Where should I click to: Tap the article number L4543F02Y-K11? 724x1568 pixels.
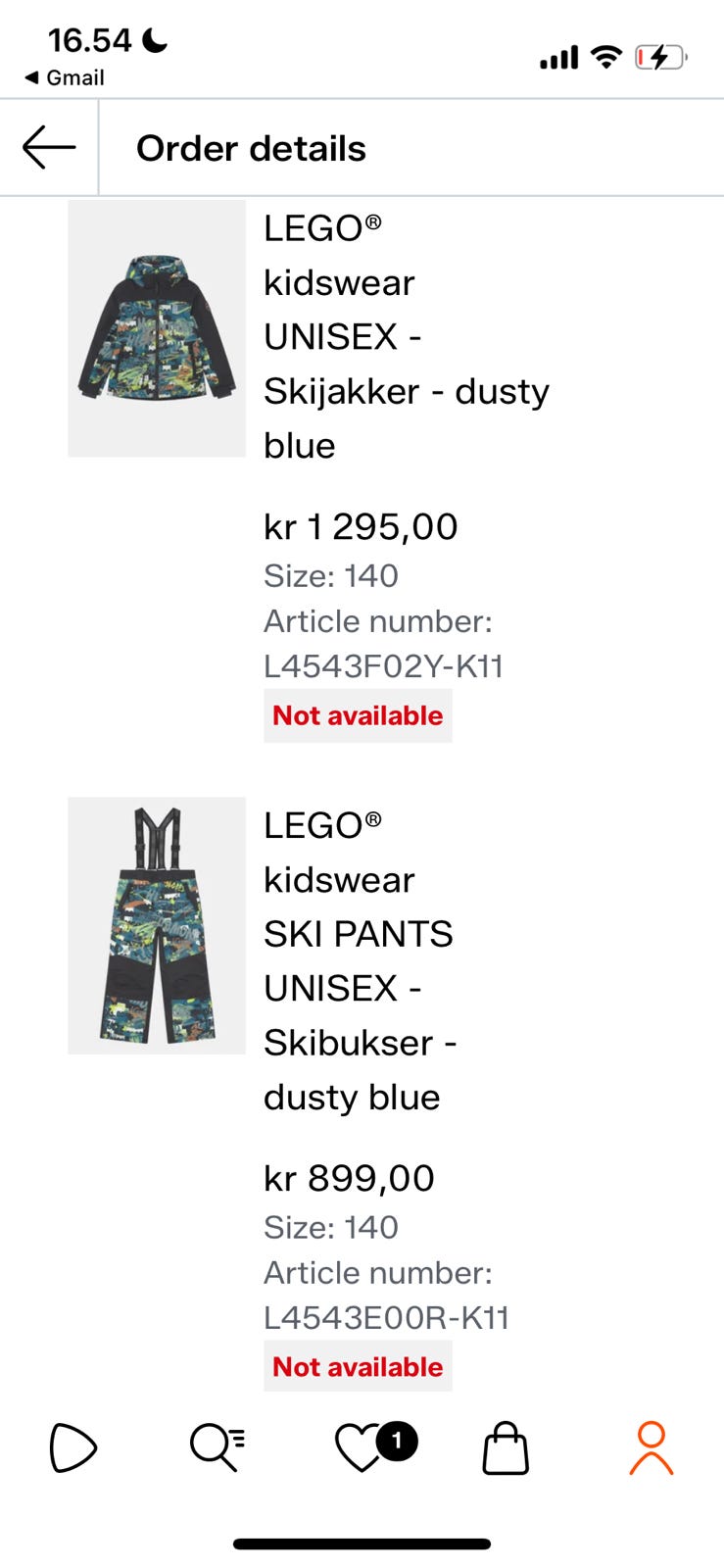tap(383, 666)
